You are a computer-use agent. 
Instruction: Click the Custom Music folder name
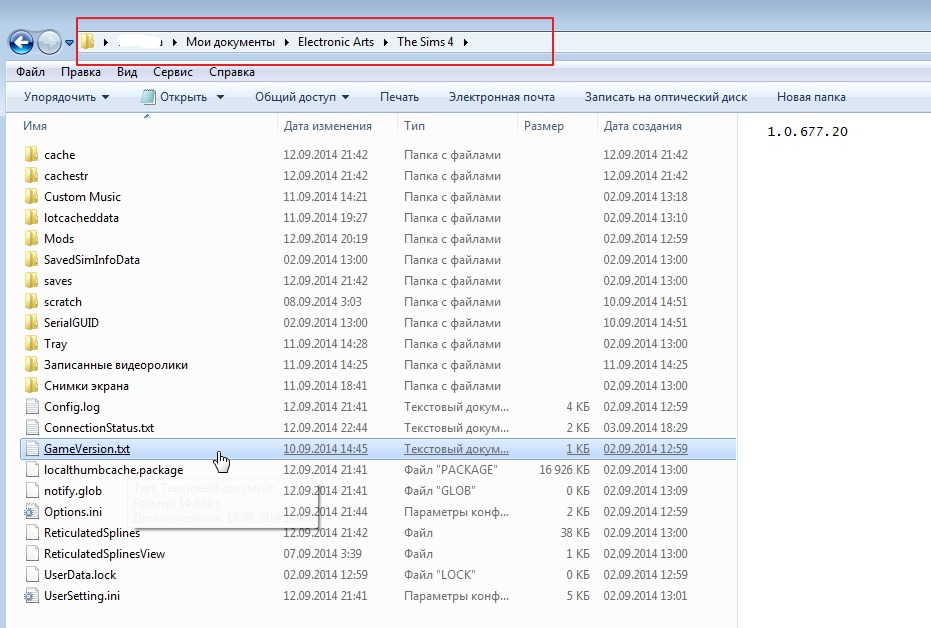82,196
